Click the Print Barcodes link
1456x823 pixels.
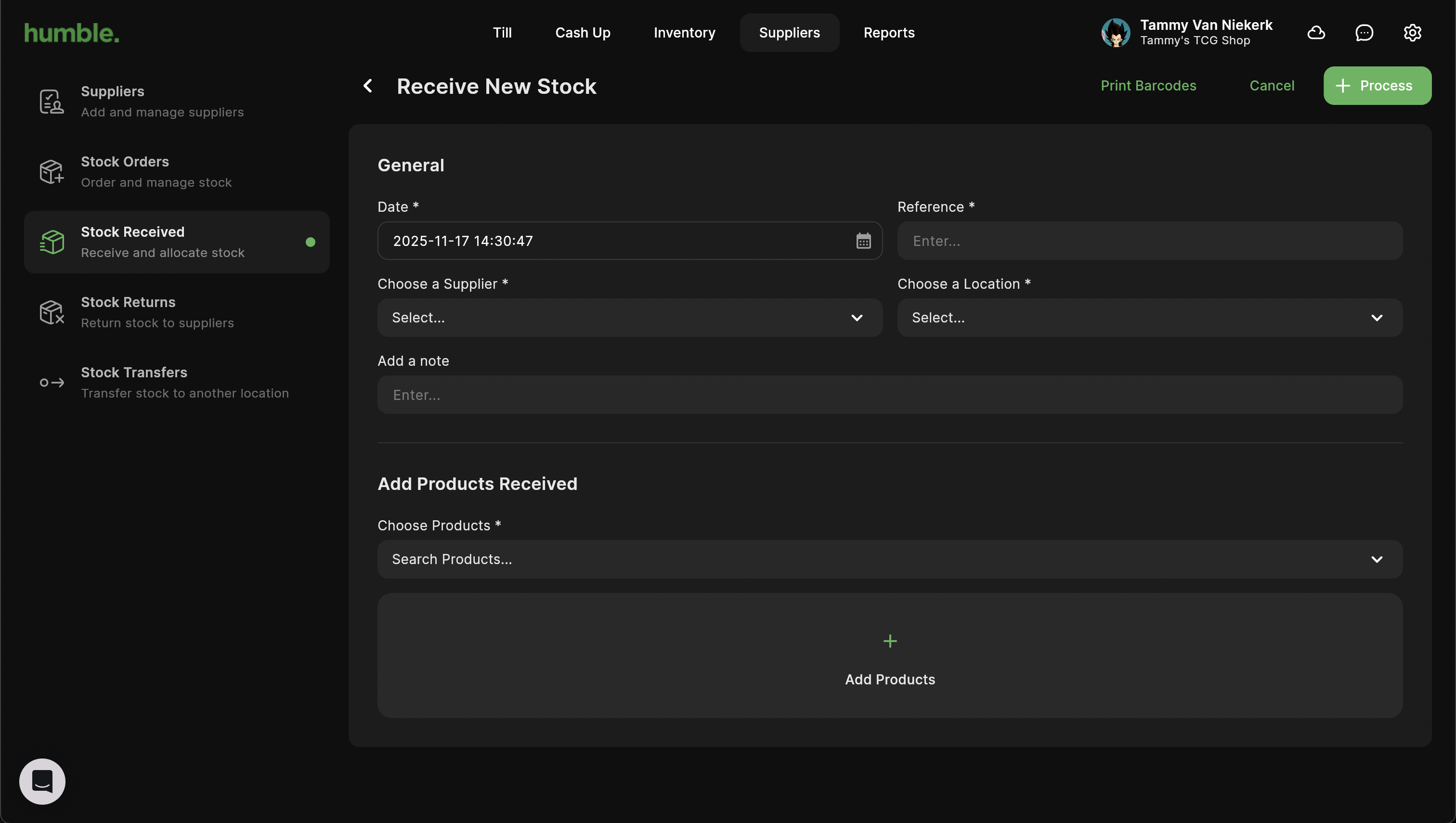pos(1148,86)
